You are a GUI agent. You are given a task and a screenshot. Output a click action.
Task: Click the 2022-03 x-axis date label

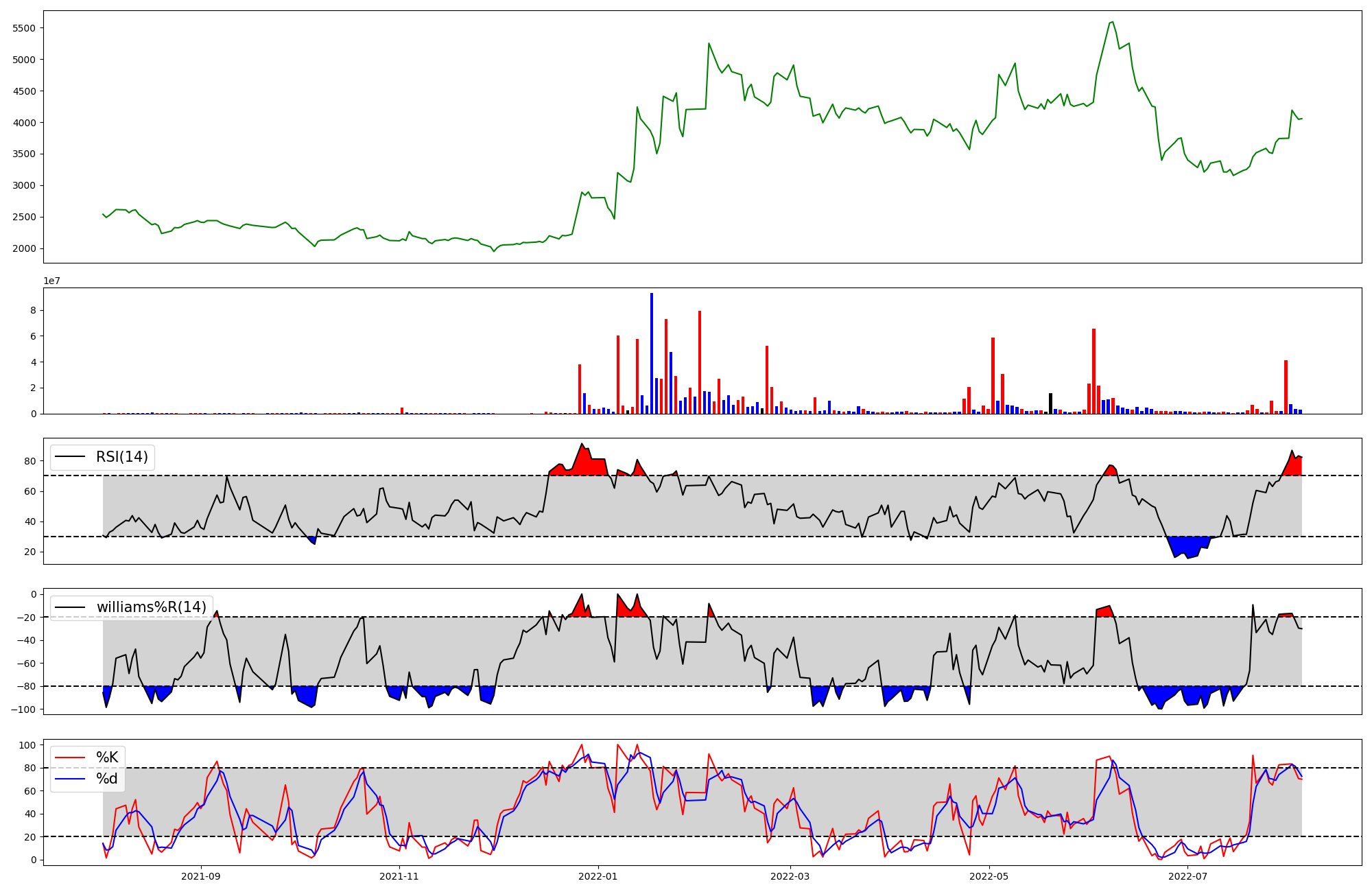(x=790, y=876)
